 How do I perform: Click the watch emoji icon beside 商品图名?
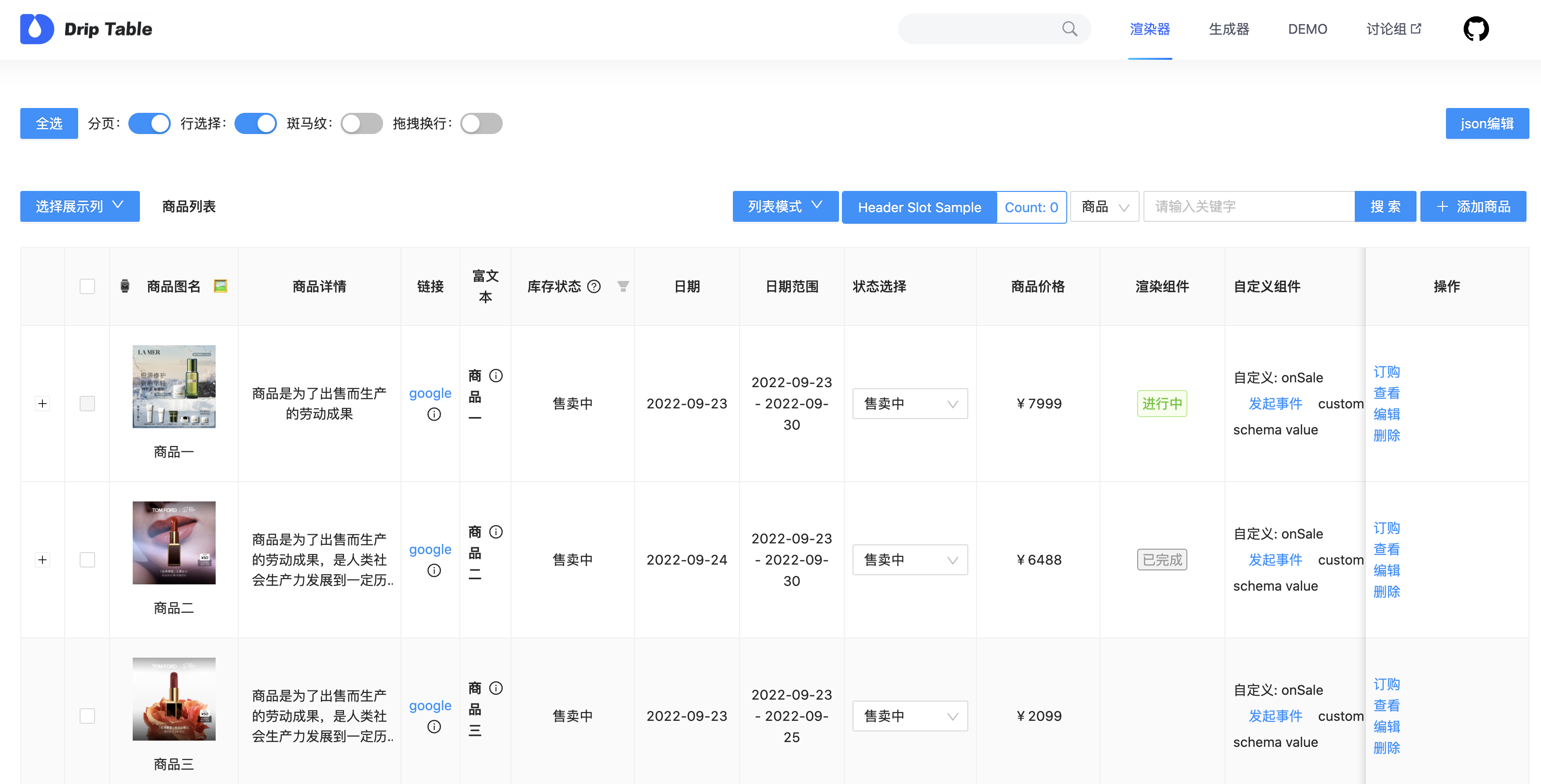(124, 286)
